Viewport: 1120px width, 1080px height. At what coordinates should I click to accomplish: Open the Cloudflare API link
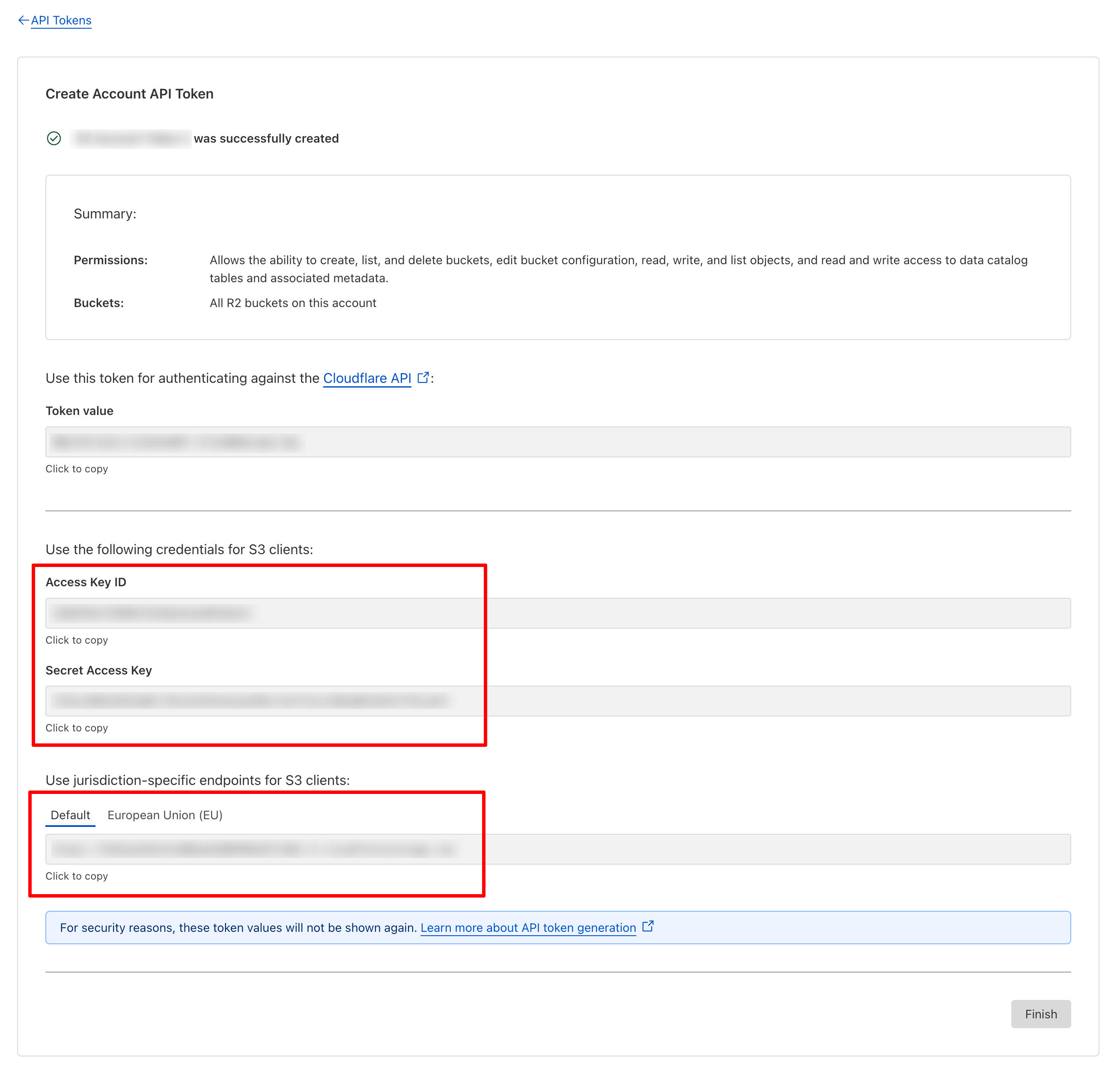[x=367, y=378]
